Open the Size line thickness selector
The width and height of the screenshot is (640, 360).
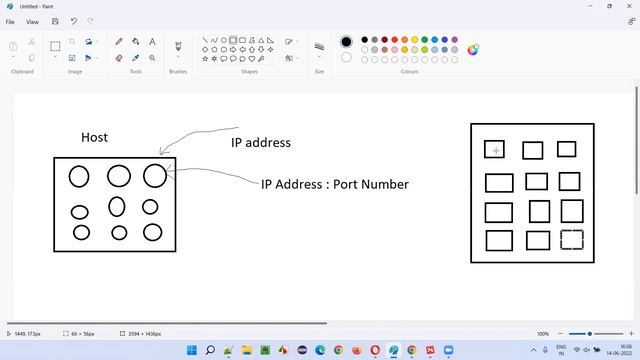coord(319,47)
